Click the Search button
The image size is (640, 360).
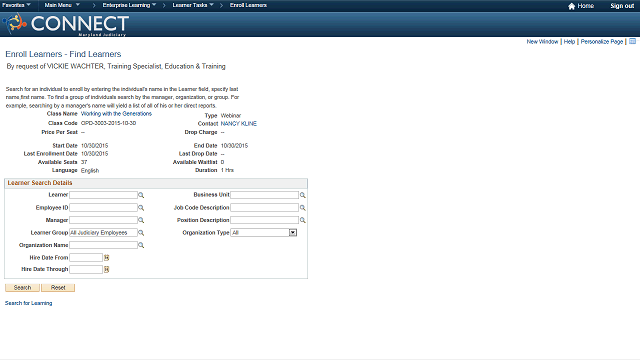coord(22,288)
